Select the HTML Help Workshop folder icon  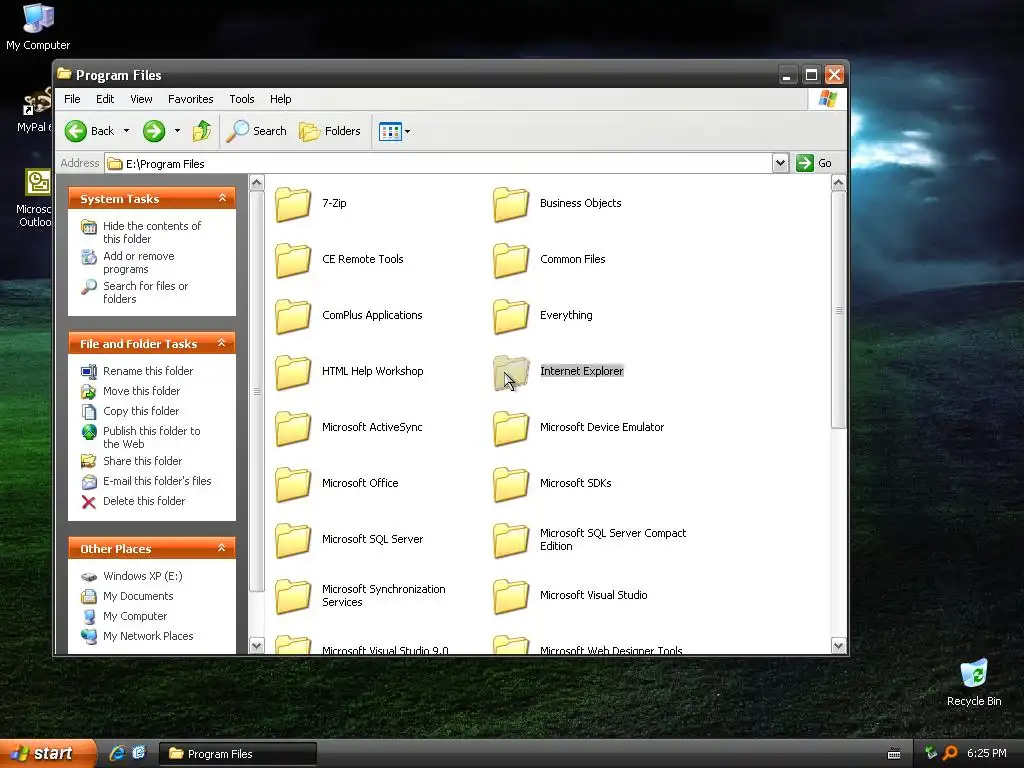pyautogui.click(x=293, y=372)
